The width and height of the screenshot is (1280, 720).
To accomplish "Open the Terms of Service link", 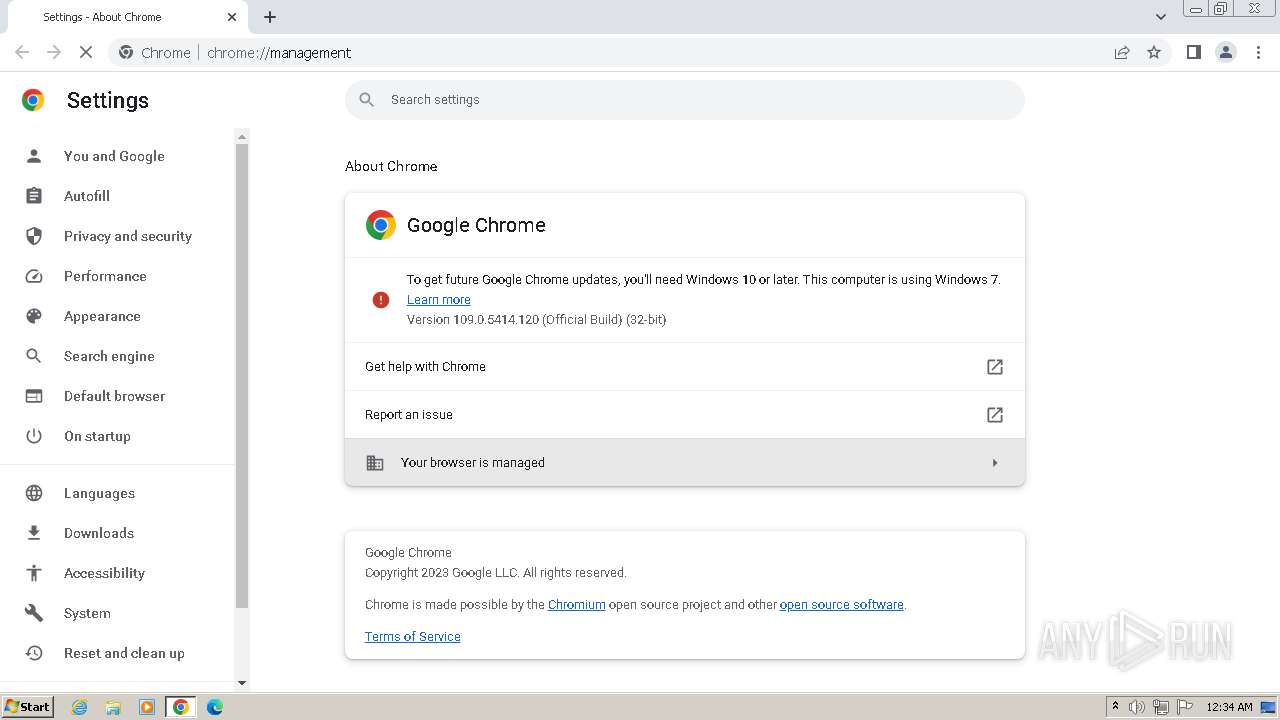I will point(412,637).
